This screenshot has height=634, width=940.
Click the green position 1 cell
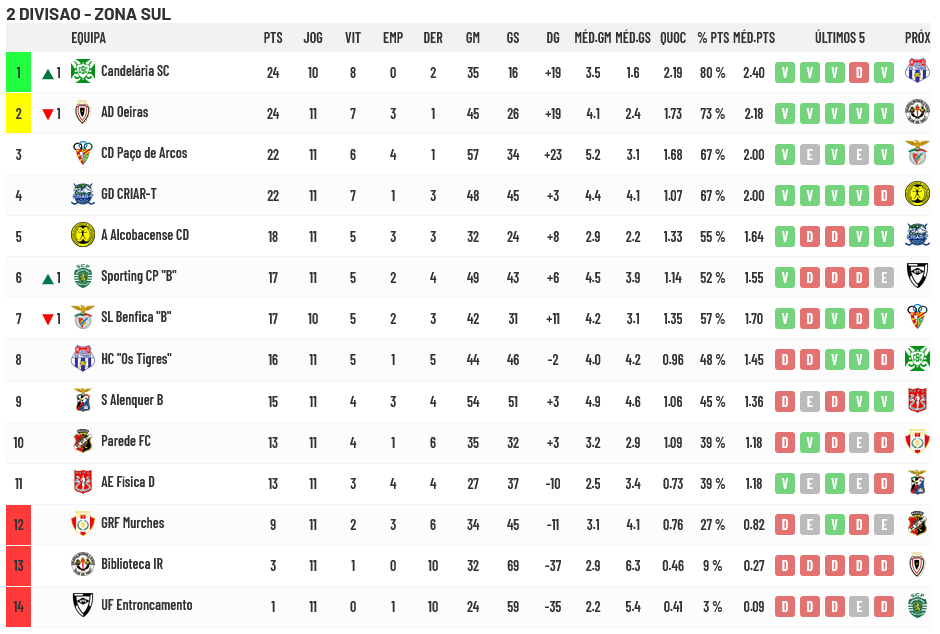(18, 72)
